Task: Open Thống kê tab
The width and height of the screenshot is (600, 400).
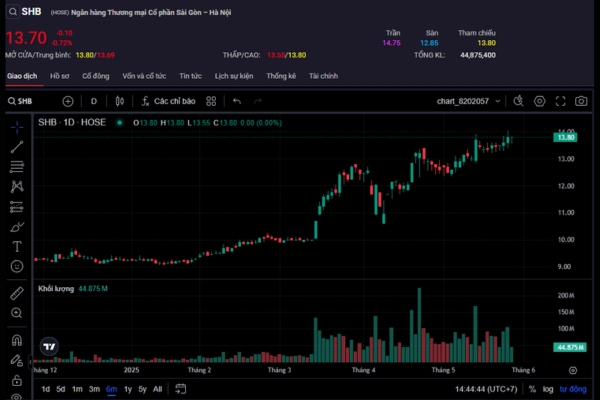Action: click(x=281, y=76)
